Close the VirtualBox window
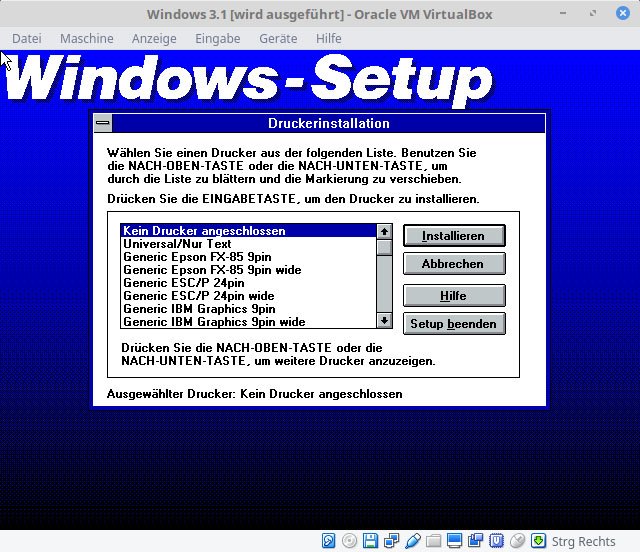Viewport: 640px width, 552px height. 623,13
